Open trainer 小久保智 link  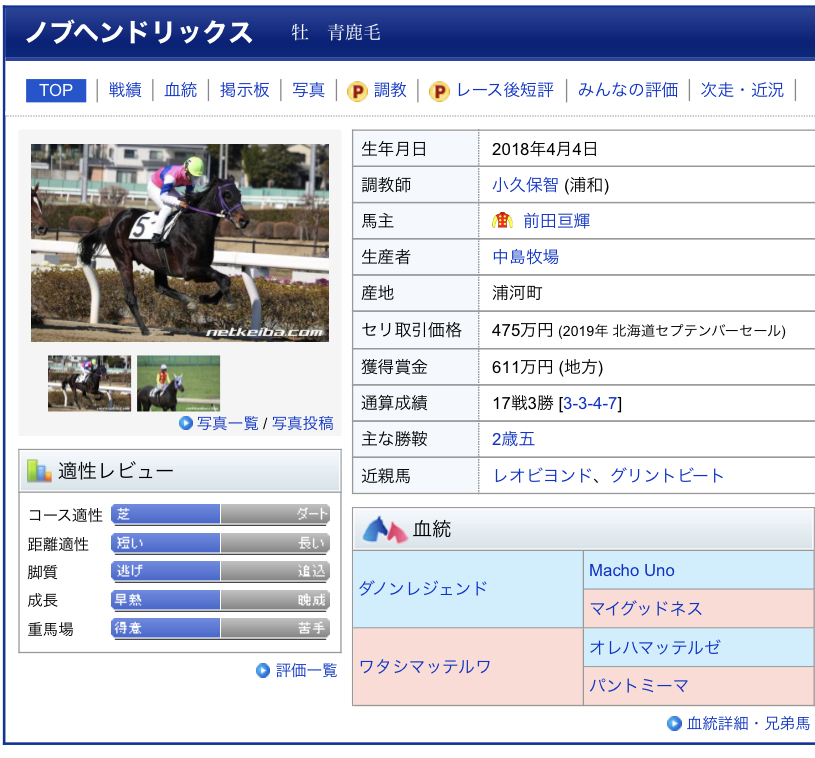click(x=525, y=185)
